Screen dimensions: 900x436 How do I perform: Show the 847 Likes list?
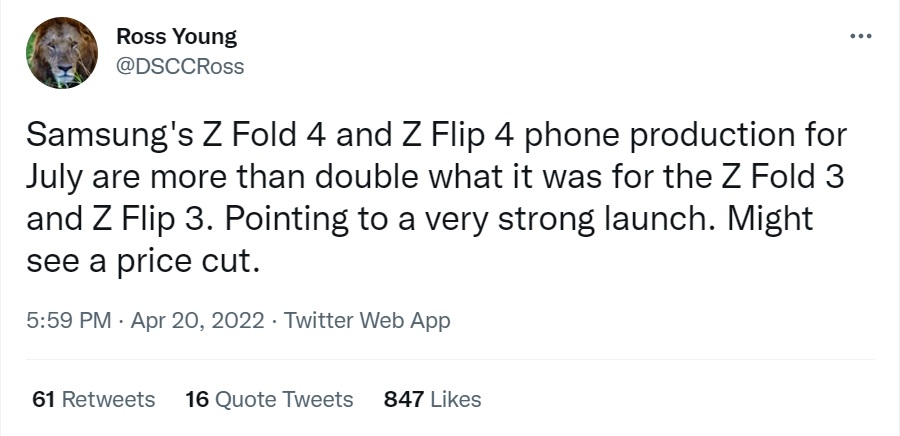click(x=432, y=399)
